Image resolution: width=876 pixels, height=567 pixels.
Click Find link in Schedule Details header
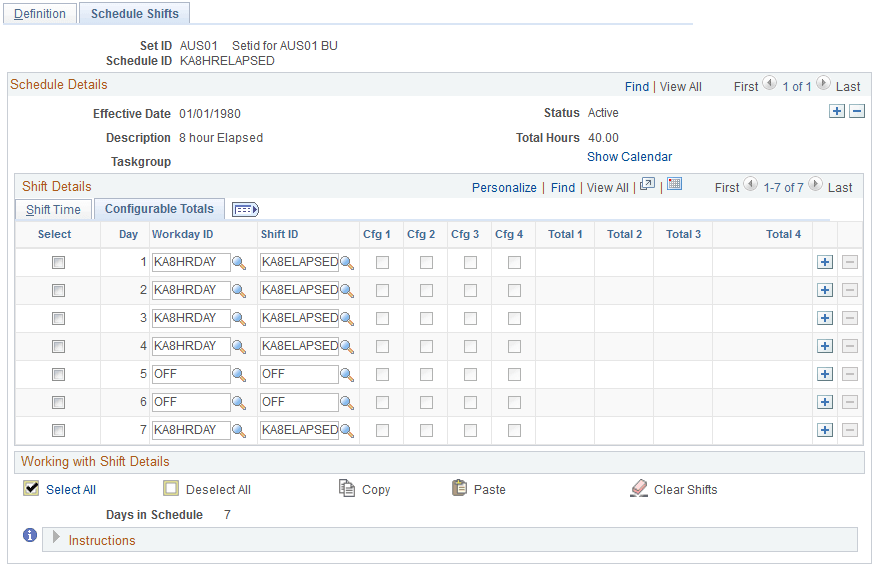(x=637, y=87)
